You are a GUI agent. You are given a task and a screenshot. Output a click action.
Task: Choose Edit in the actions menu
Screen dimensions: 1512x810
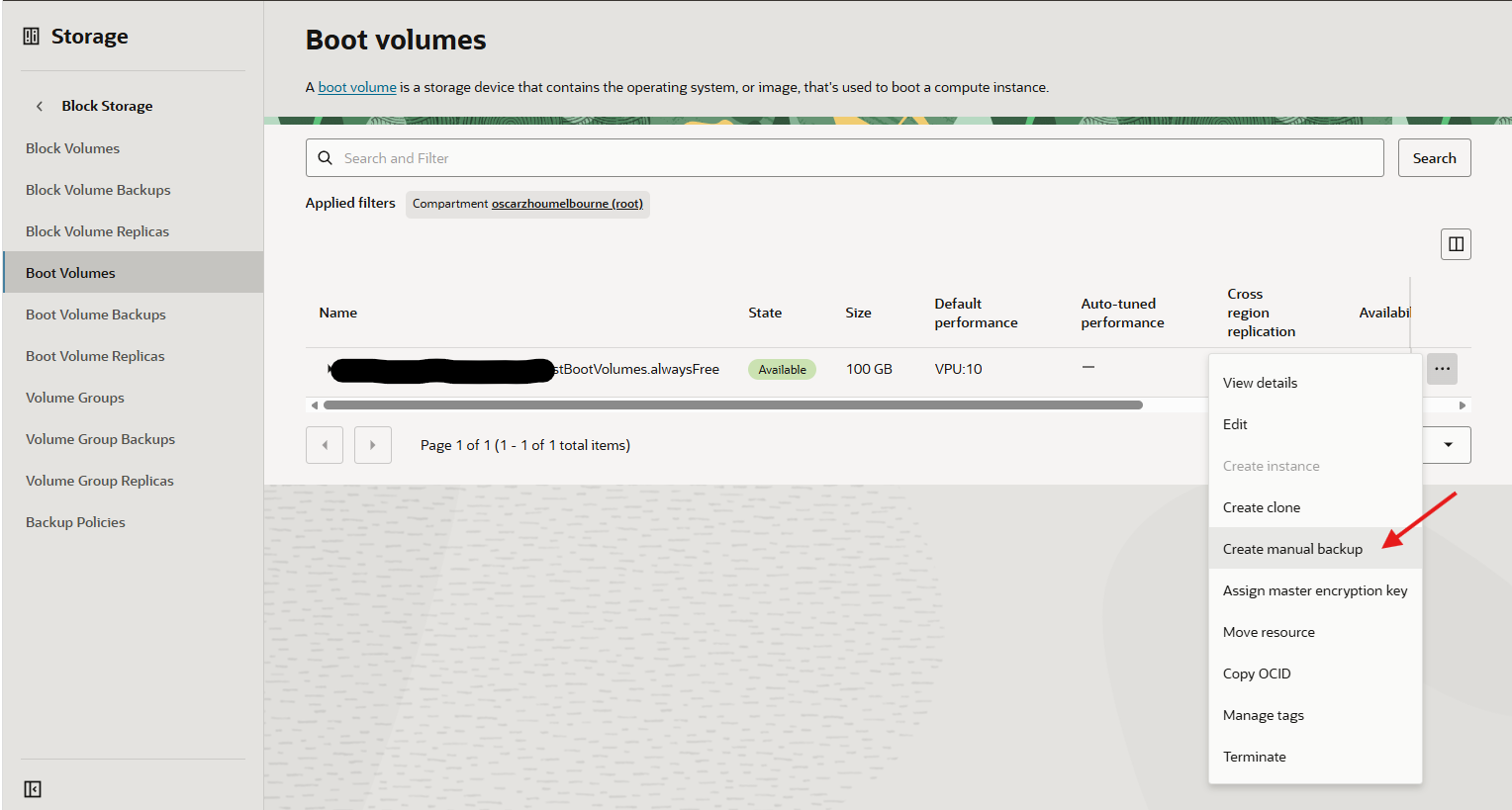[x=1315, y=424]
